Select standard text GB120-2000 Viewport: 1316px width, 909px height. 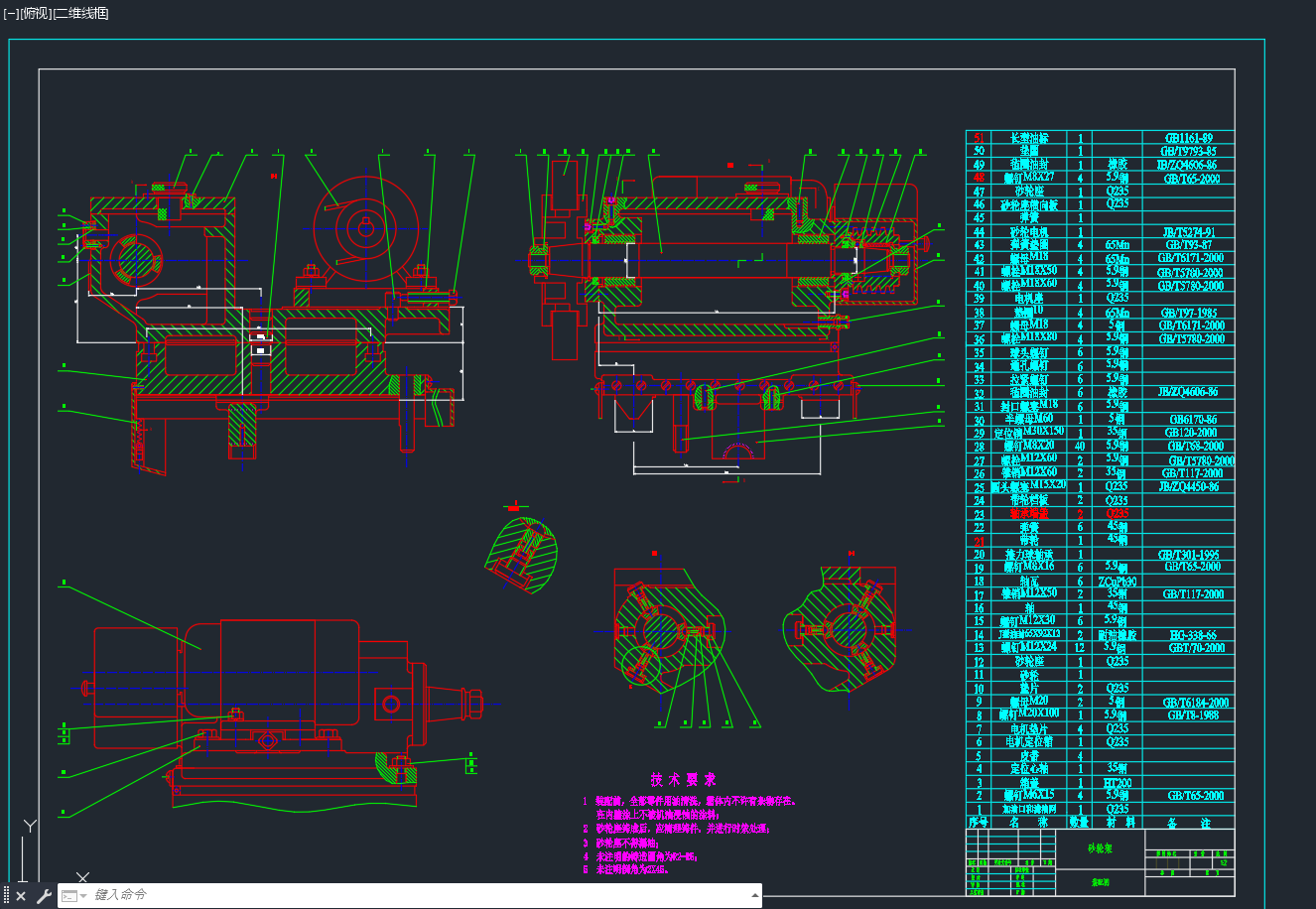click(x=1192, y=433)
